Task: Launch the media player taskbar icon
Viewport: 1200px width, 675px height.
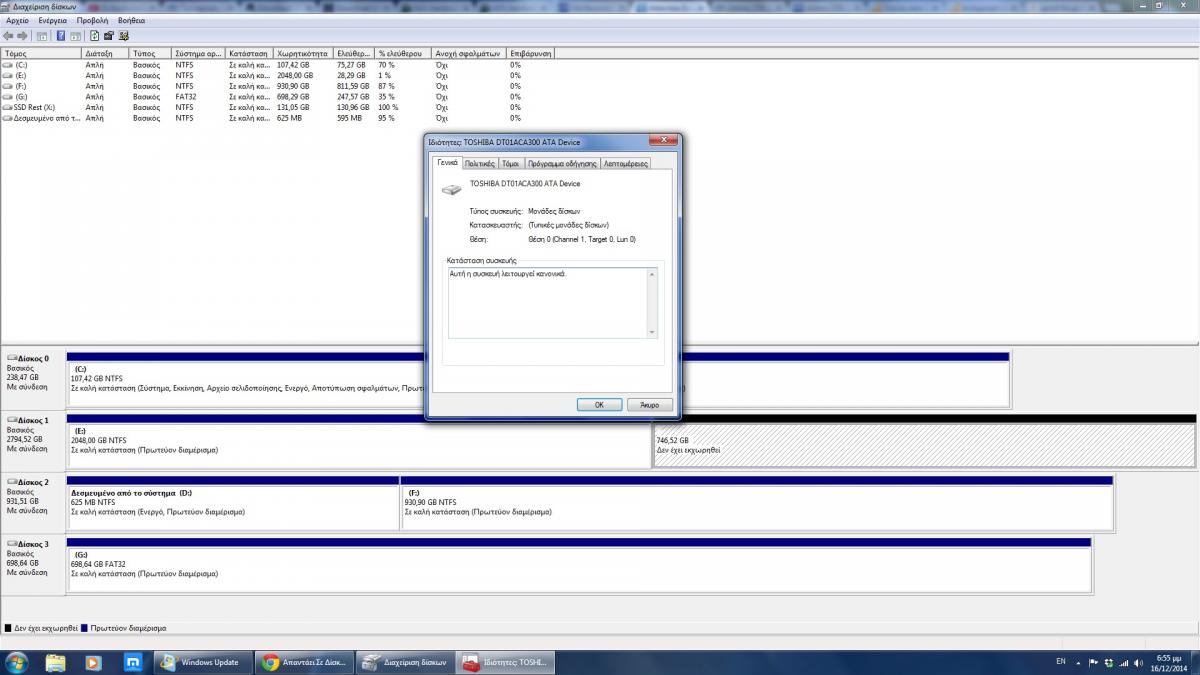Action: 93,662
